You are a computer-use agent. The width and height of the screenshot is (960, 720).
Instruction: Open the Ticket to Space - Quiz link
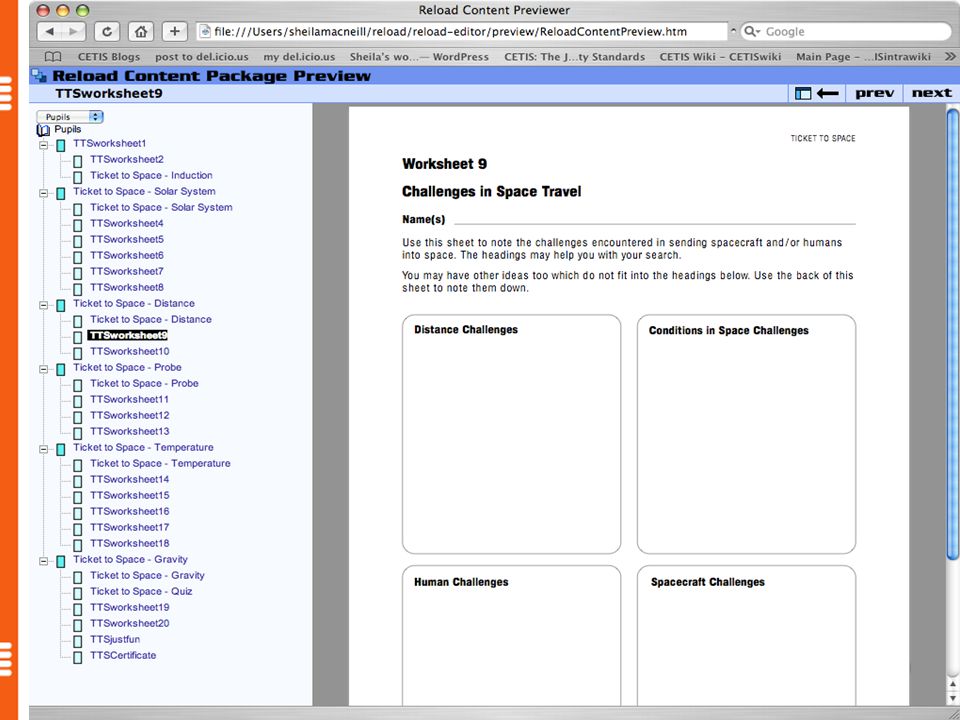(141, 591)
